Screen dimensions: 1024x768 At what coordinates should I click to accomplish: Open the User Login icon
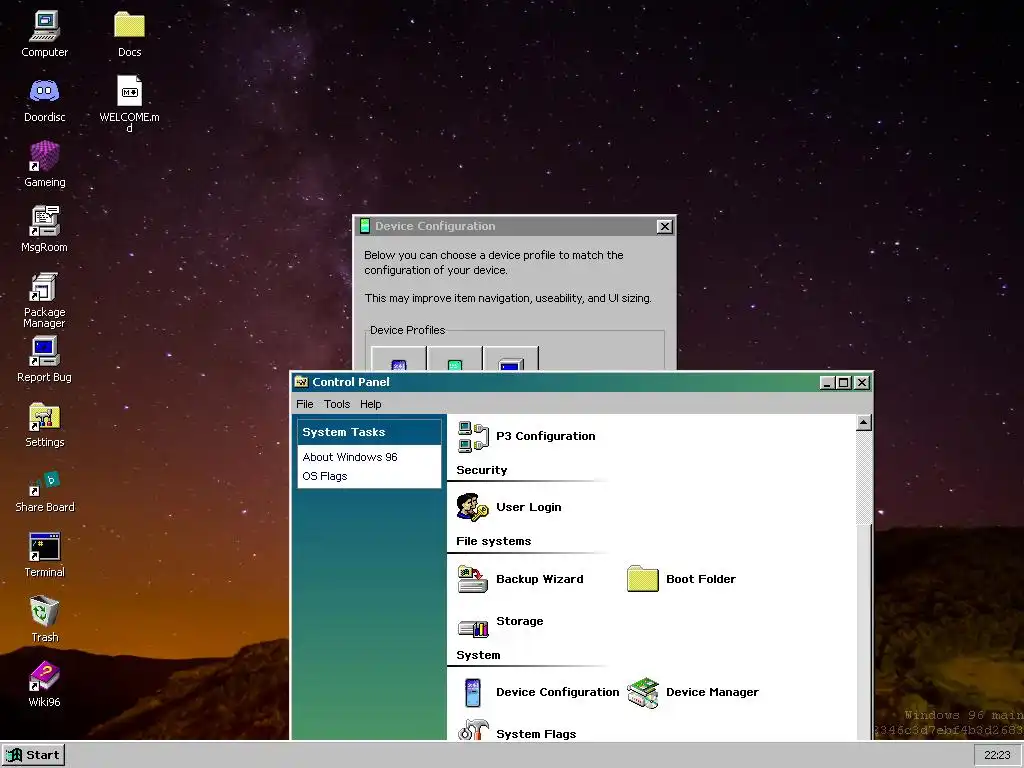473,507
